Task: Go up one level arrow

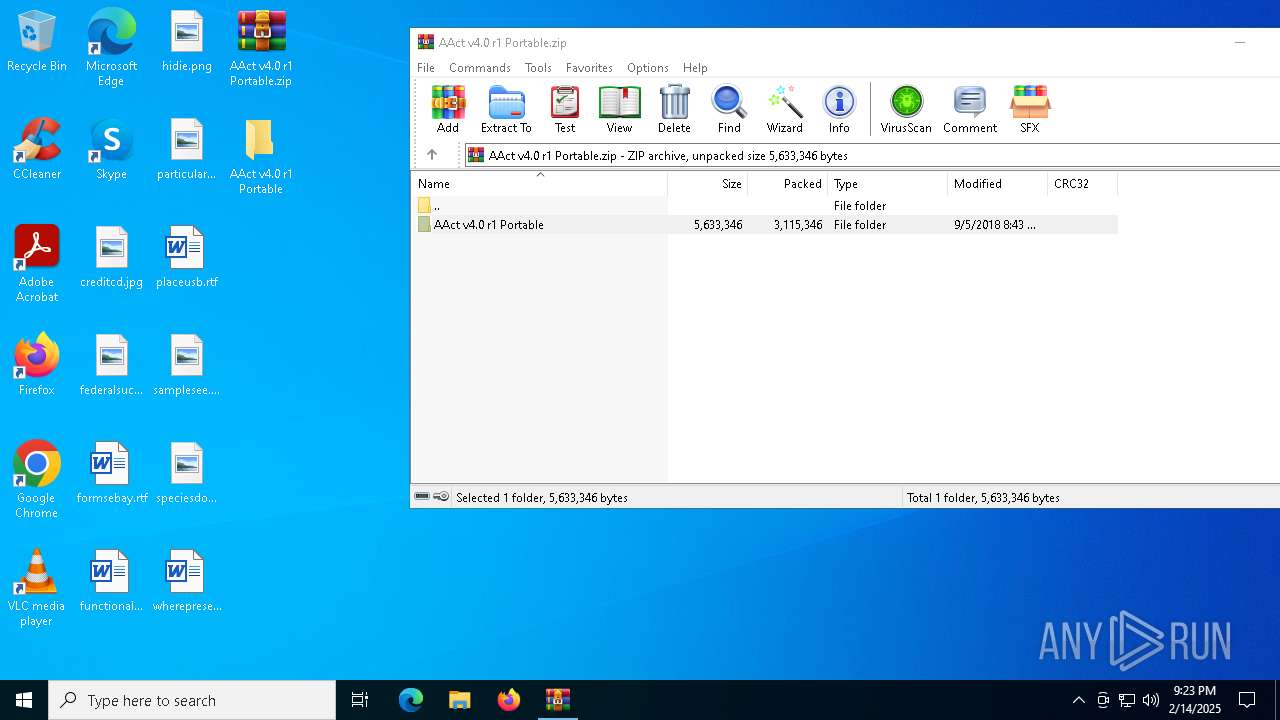Action: pos(432,155)
